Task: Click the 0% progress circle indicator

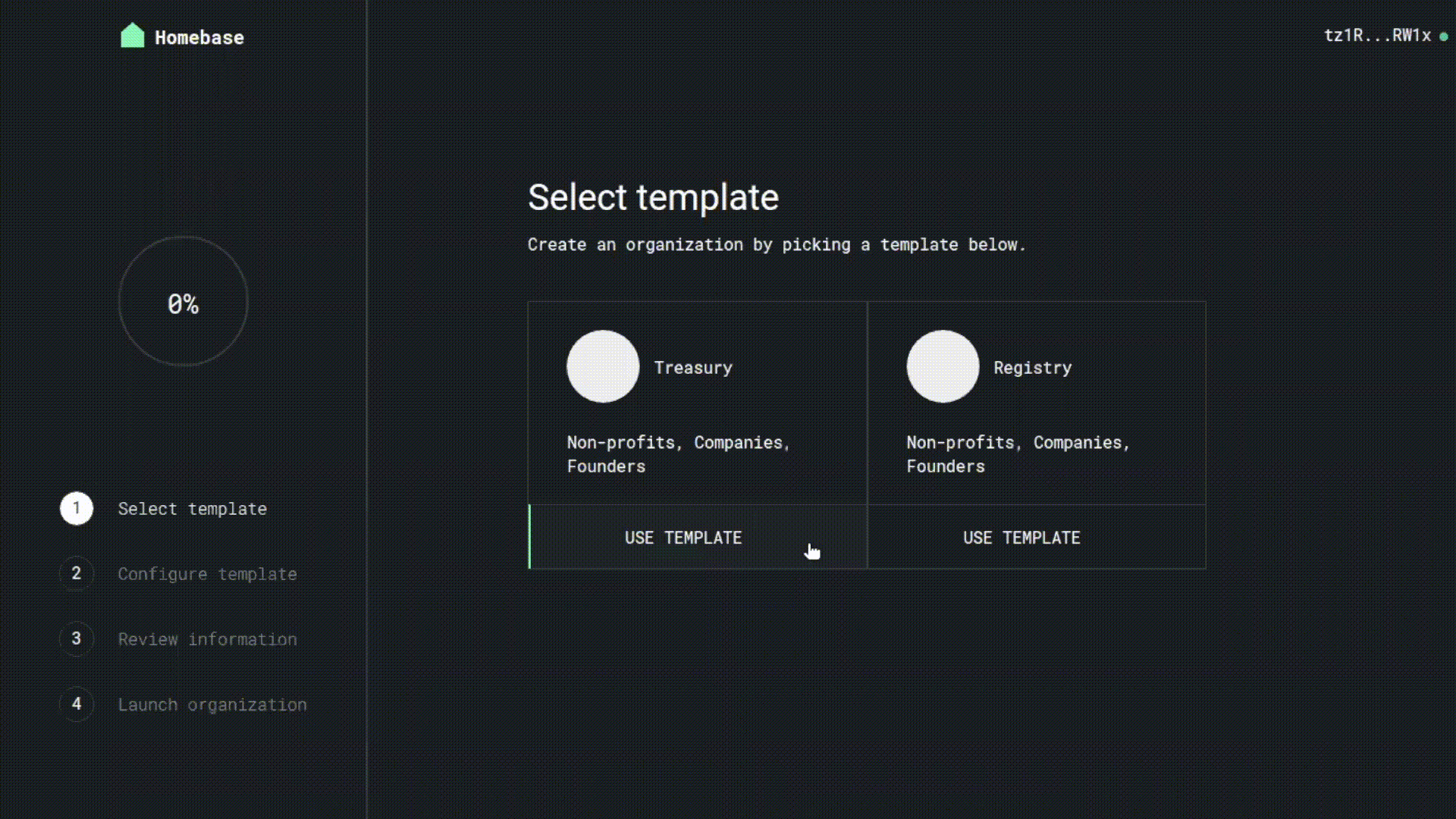Action: [183, 303]
